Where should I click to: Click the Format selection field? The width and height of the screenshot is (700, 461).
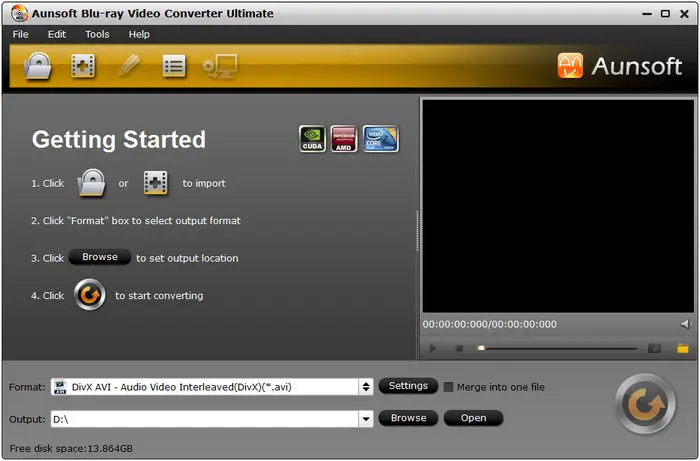pyautogui.click(x=205, y=387)
